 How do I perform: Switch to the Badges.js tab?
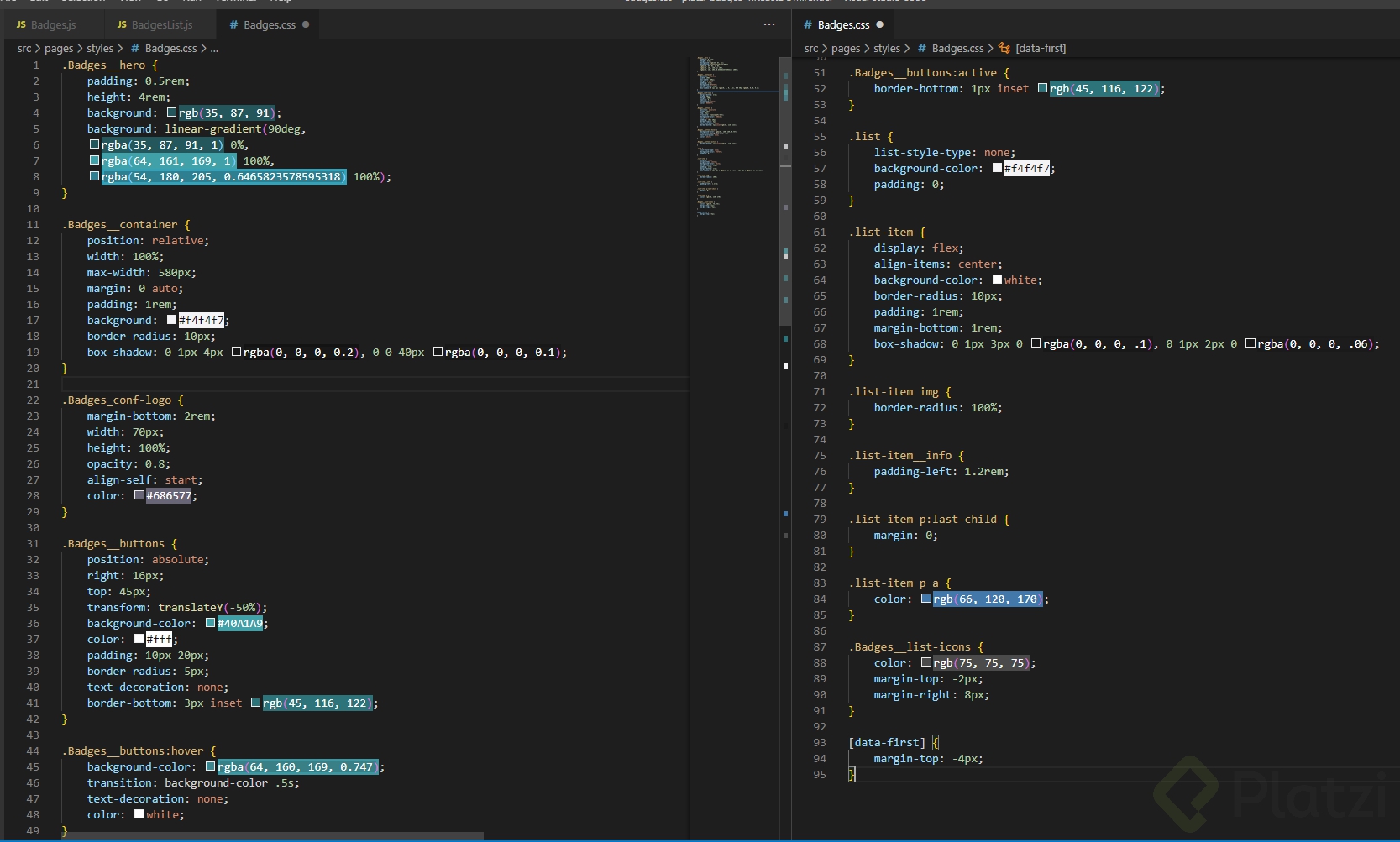click(x=53, y=25)
